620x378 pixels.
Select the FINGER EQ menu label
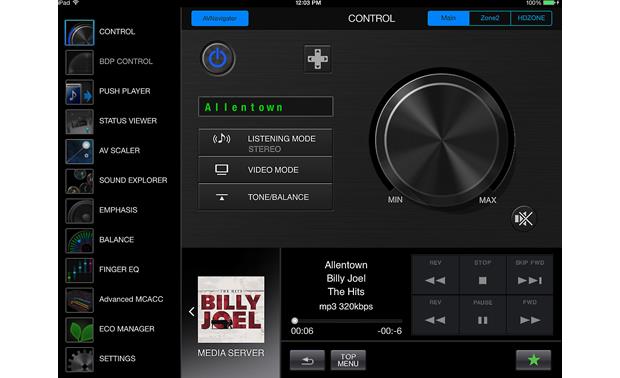point(119,269)
